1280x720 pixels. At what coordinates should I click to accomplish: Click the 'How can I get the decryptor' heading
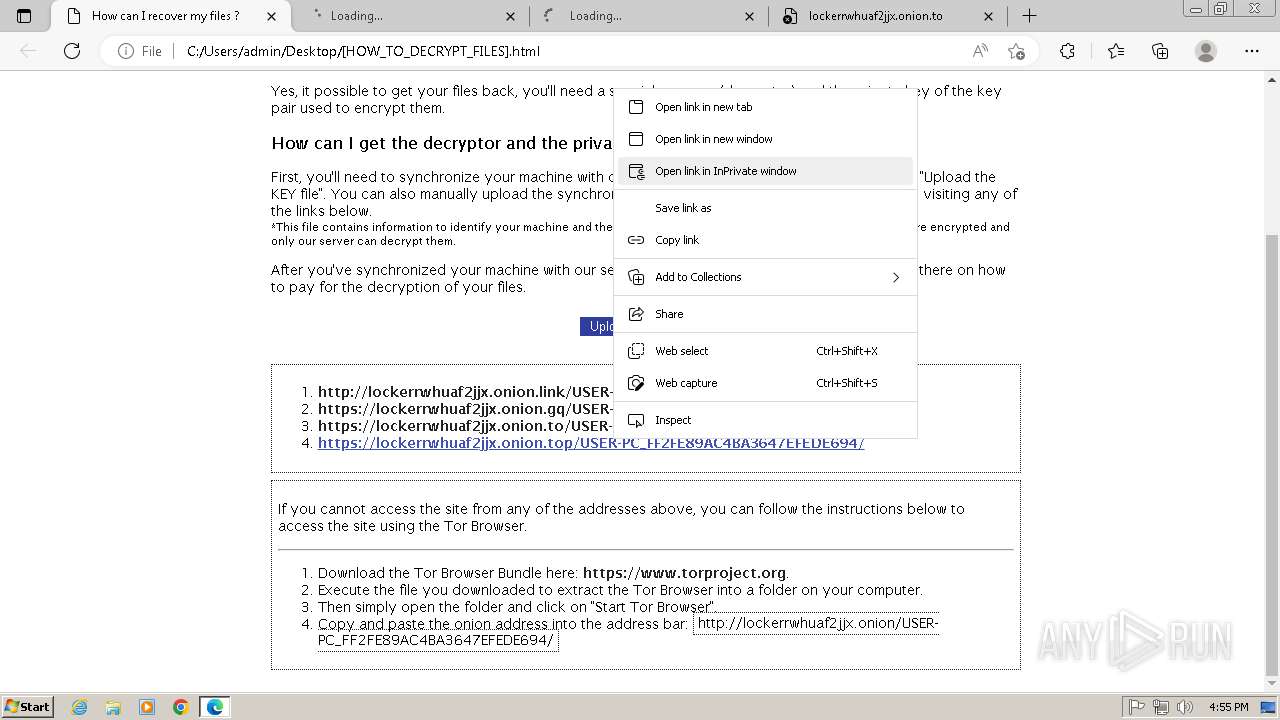(441, 143)
